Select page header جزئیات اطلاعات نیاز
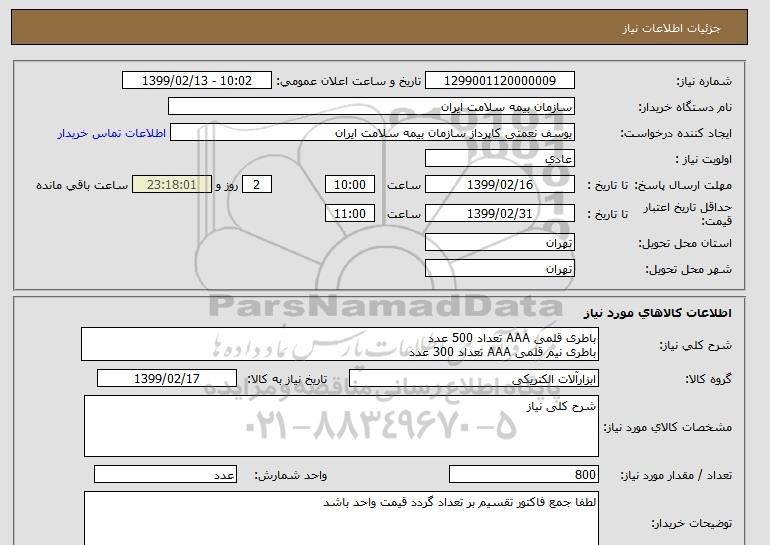The image size is (770, 545). pyautogui.click(x=671, y=28)
